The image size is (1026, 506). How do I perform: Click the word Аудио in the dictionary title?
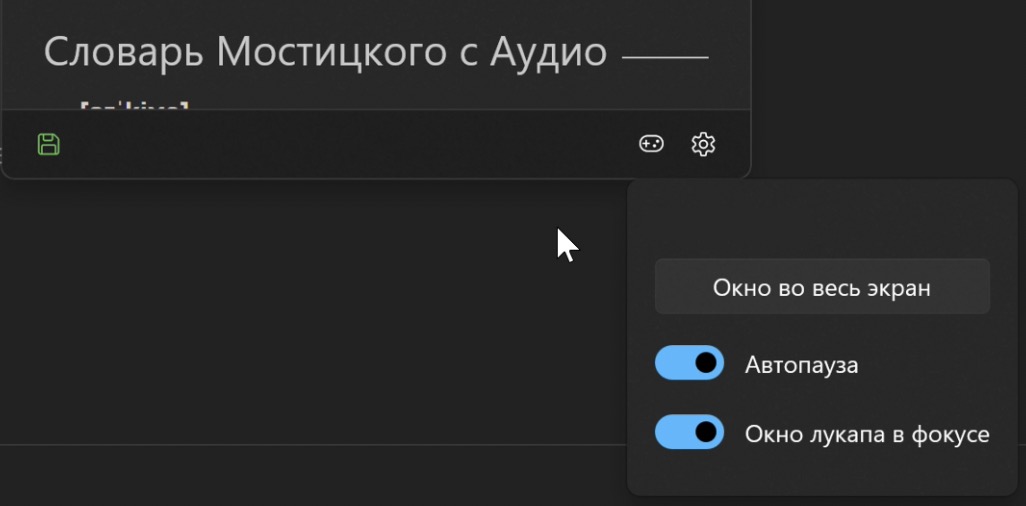[x=548, y=52]
